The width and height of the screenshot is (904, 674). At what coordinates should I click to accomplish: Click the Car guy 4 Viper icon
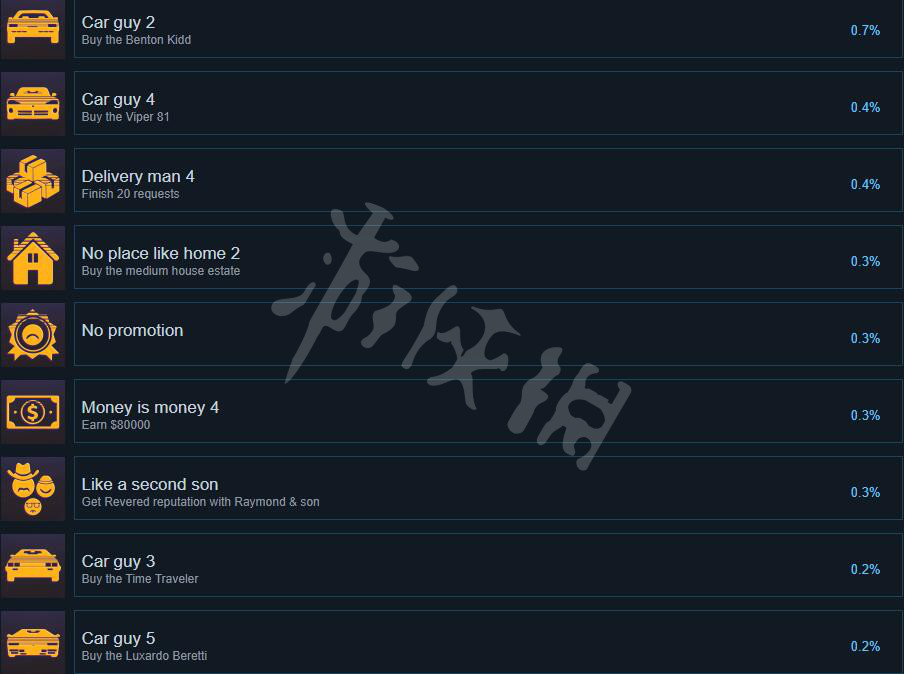coord(33,104)
